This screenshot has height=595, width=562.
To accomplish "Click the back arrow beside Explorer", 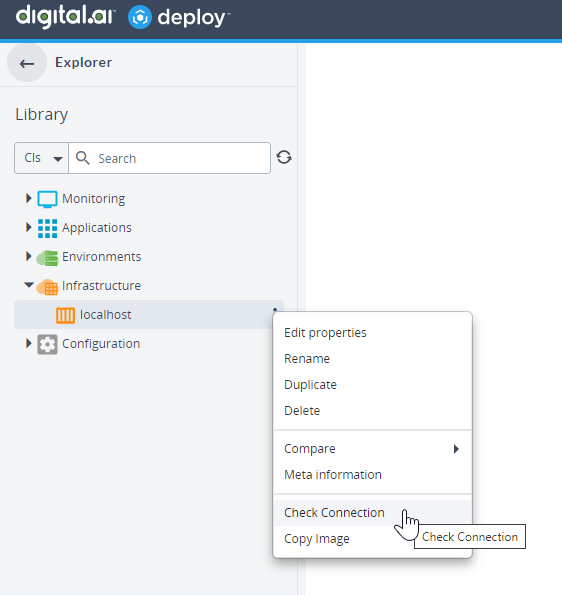I will point(27,63).
